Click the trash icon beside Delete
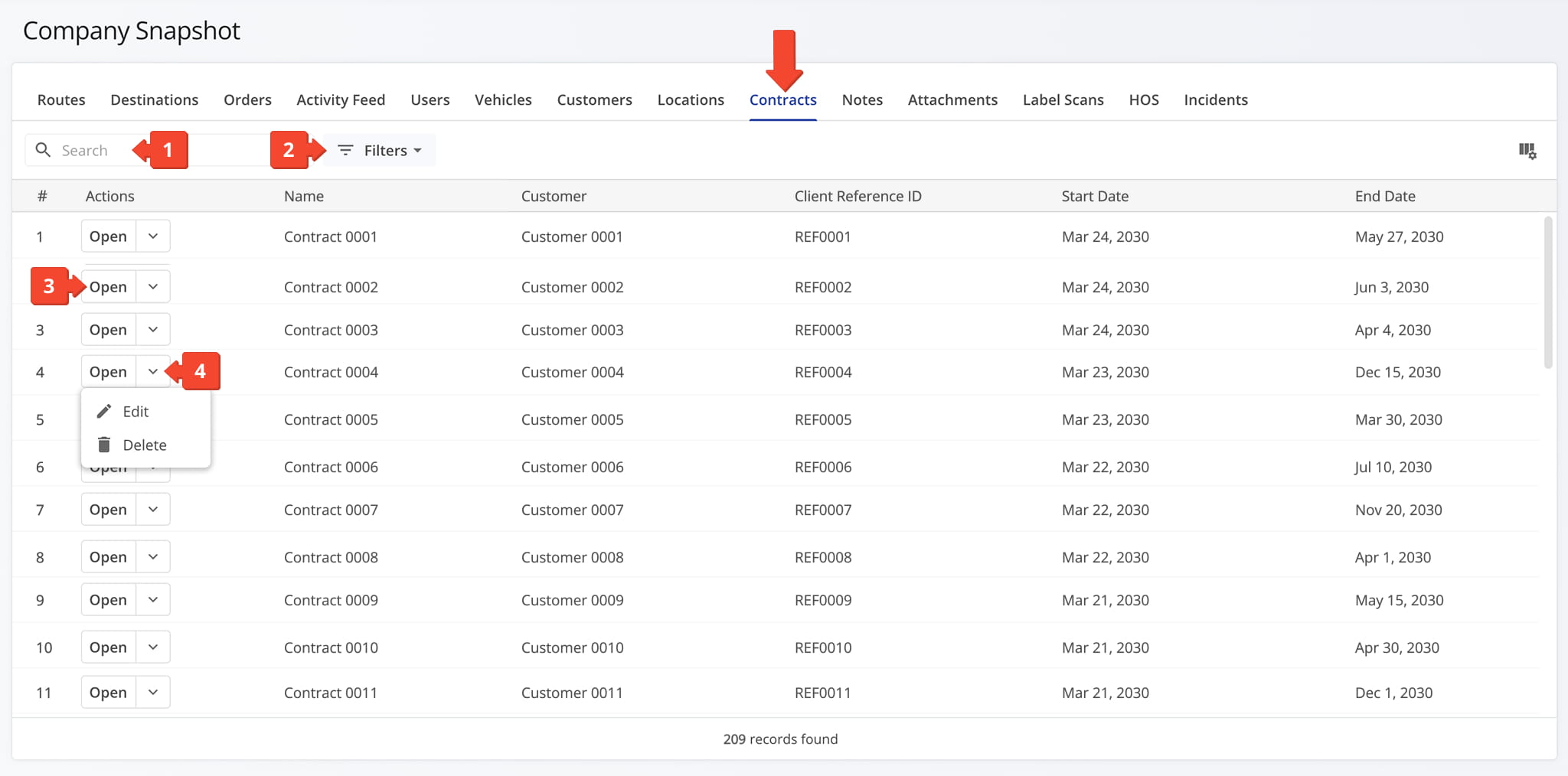The image size is (1568, 776). tap(104, 445)
